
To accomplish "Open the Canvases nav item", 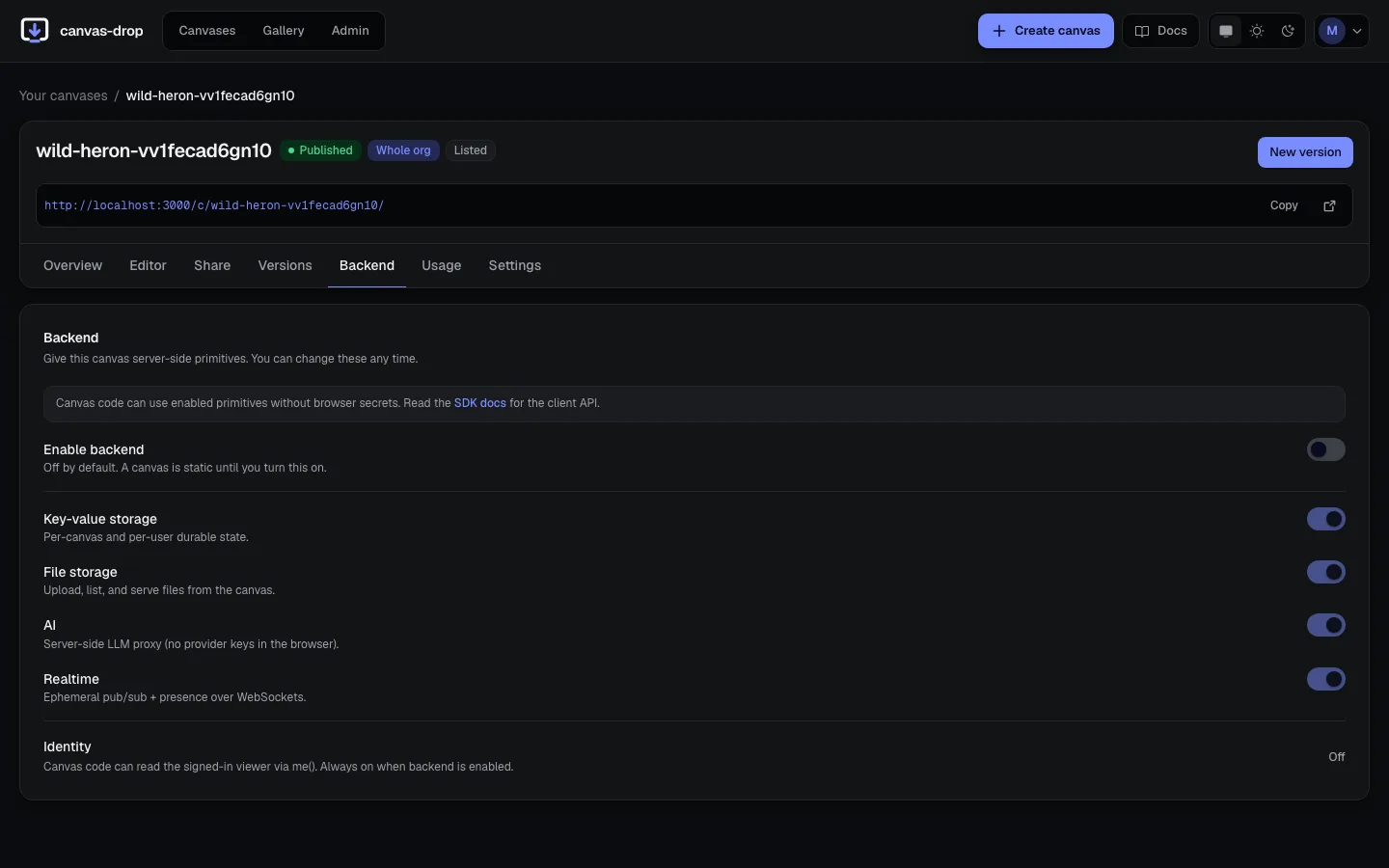I will [207, 31].
